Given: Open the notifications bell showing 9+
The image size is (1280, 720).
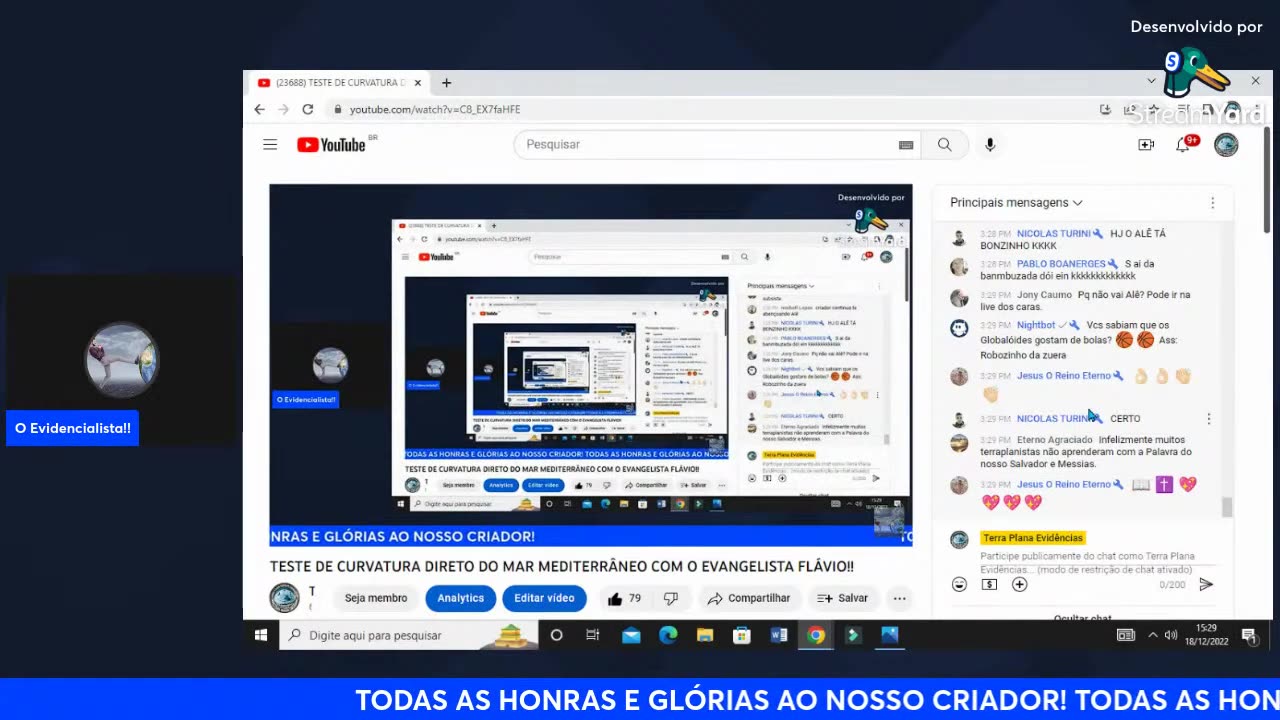Looking at the screenshot, I should 1184,145.
